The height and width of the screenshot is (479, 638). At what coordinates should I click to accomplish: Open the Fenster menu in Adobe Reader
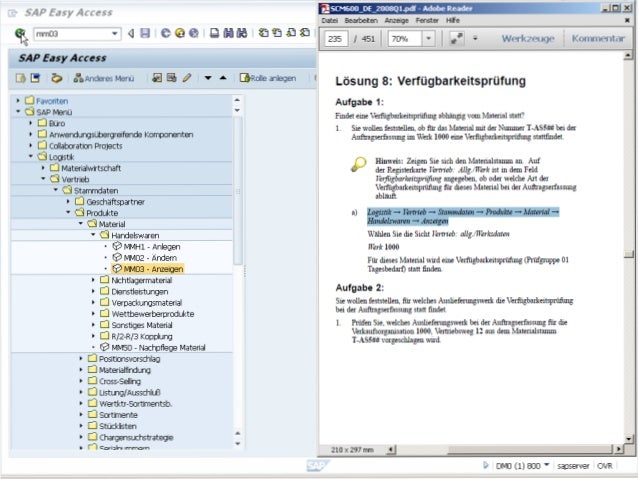click(427, 20)
